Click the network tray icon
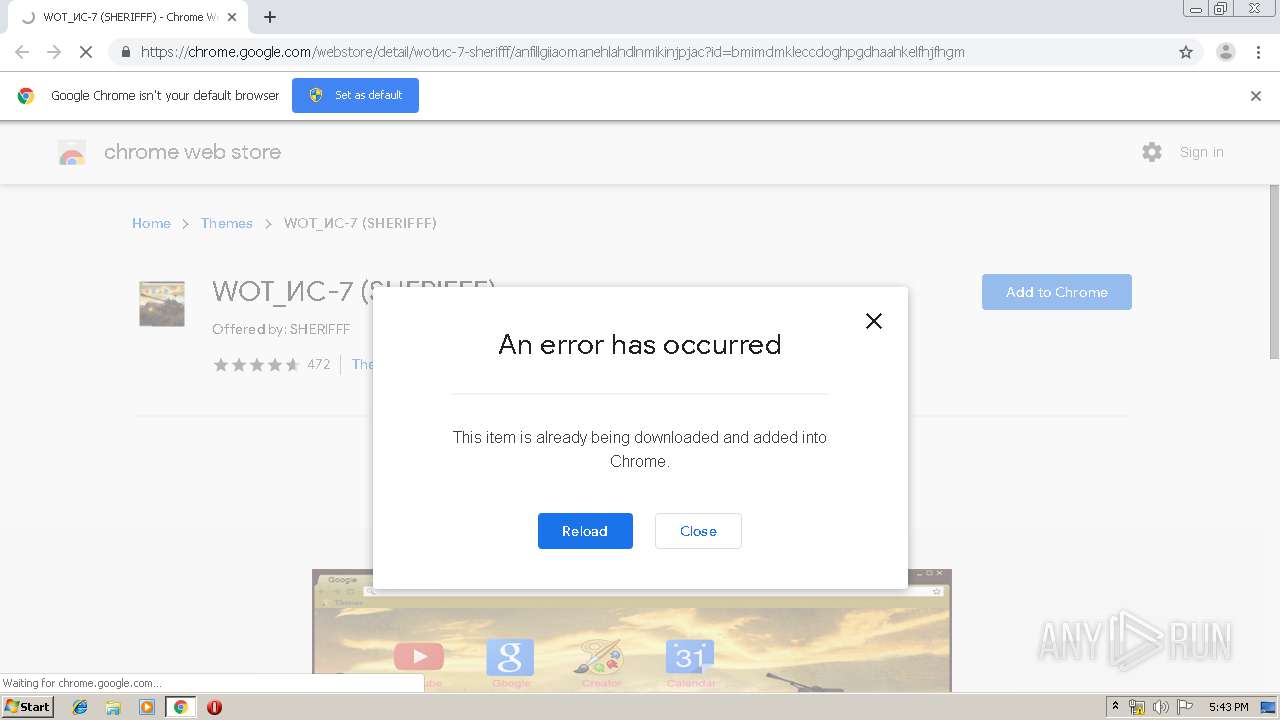This screenshot has width=1280, height=720. click(x=1137, y=707)
